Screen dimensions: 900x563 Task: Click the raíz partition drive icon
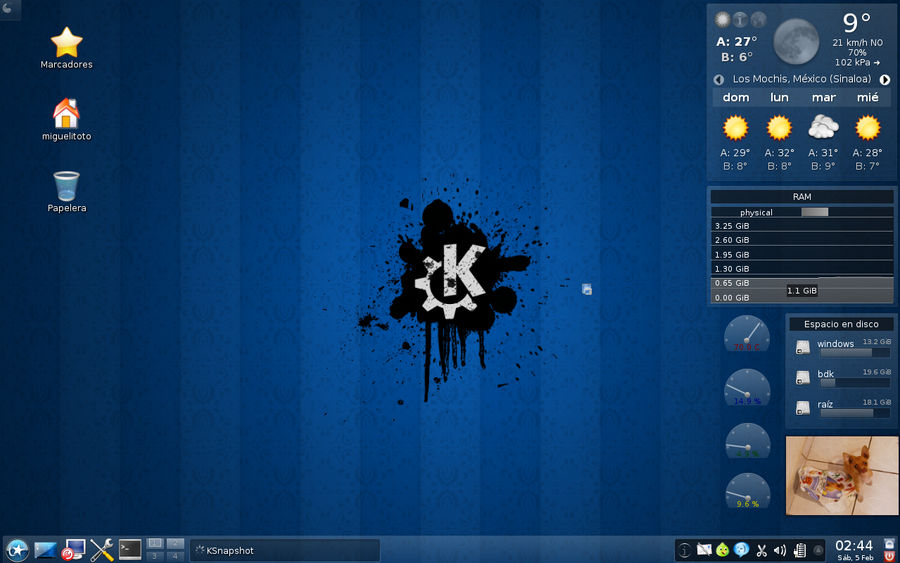point(802,408)
